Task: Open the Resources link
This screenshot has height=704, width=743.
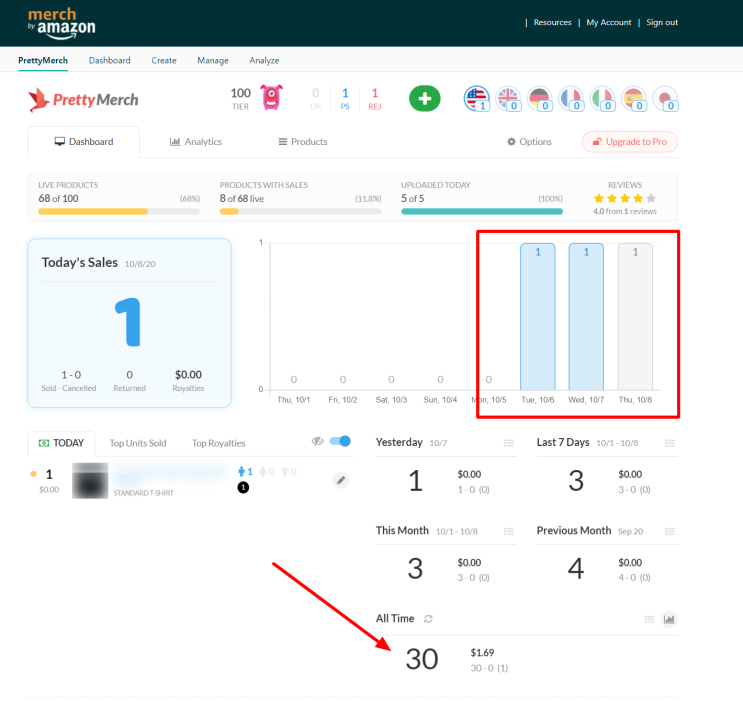Action: tap(553, 22)
